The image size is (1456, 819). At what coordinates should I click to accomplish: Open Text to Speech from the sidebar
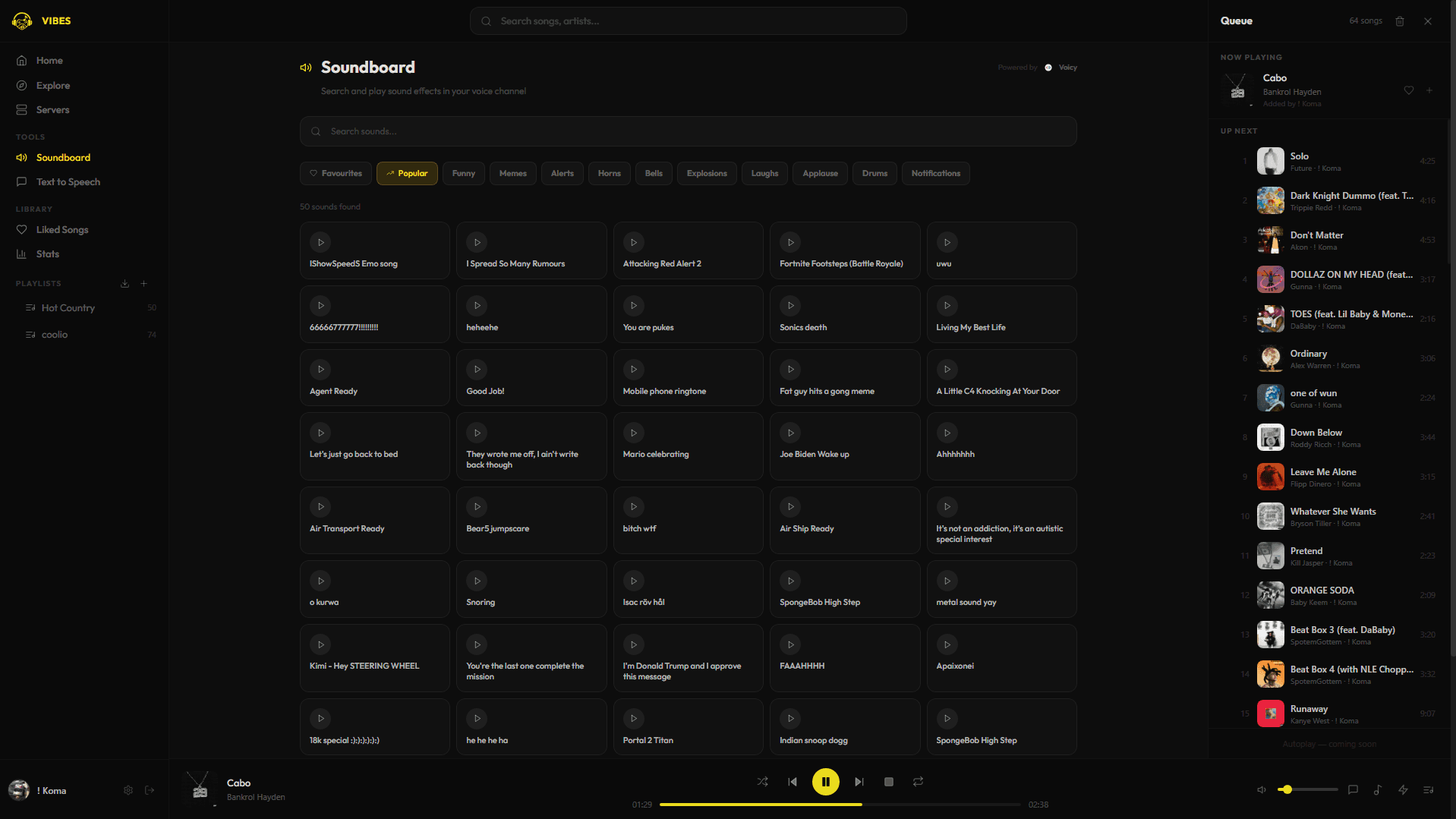pos(68,181)
